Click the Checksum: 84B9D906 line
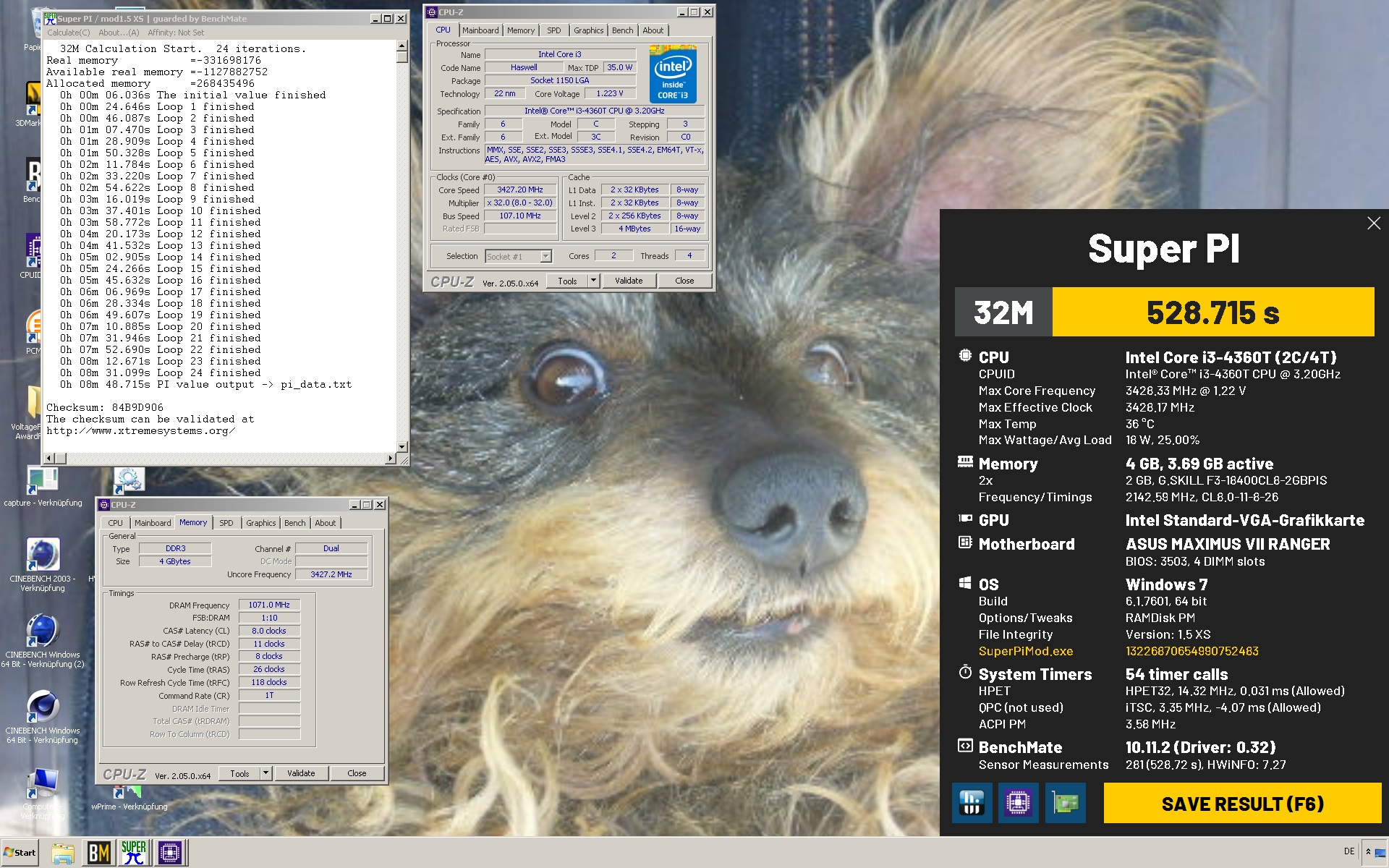The height and width of the screenshot is (868, 1389). [x=105, y=407]
